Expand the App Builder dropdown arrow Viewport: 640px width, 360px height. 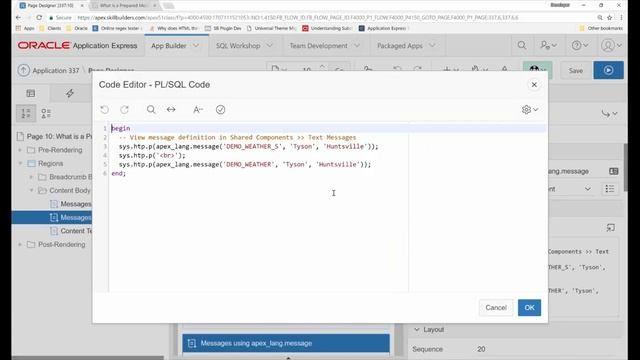[196, 46]
